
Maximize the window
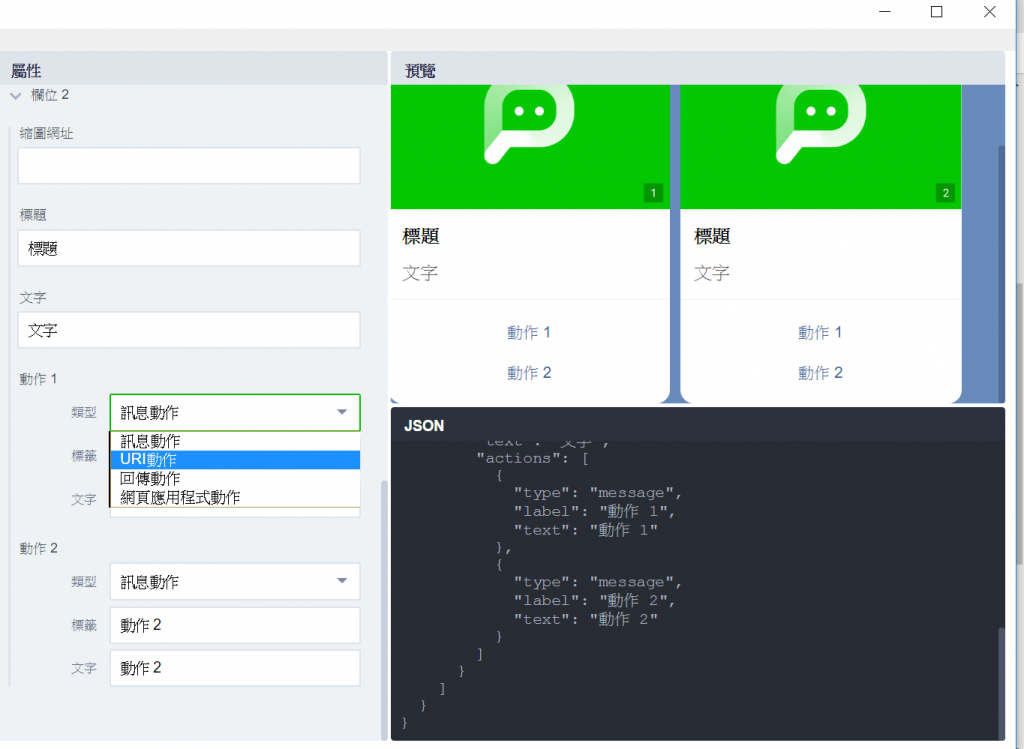(x=936, y=12)
